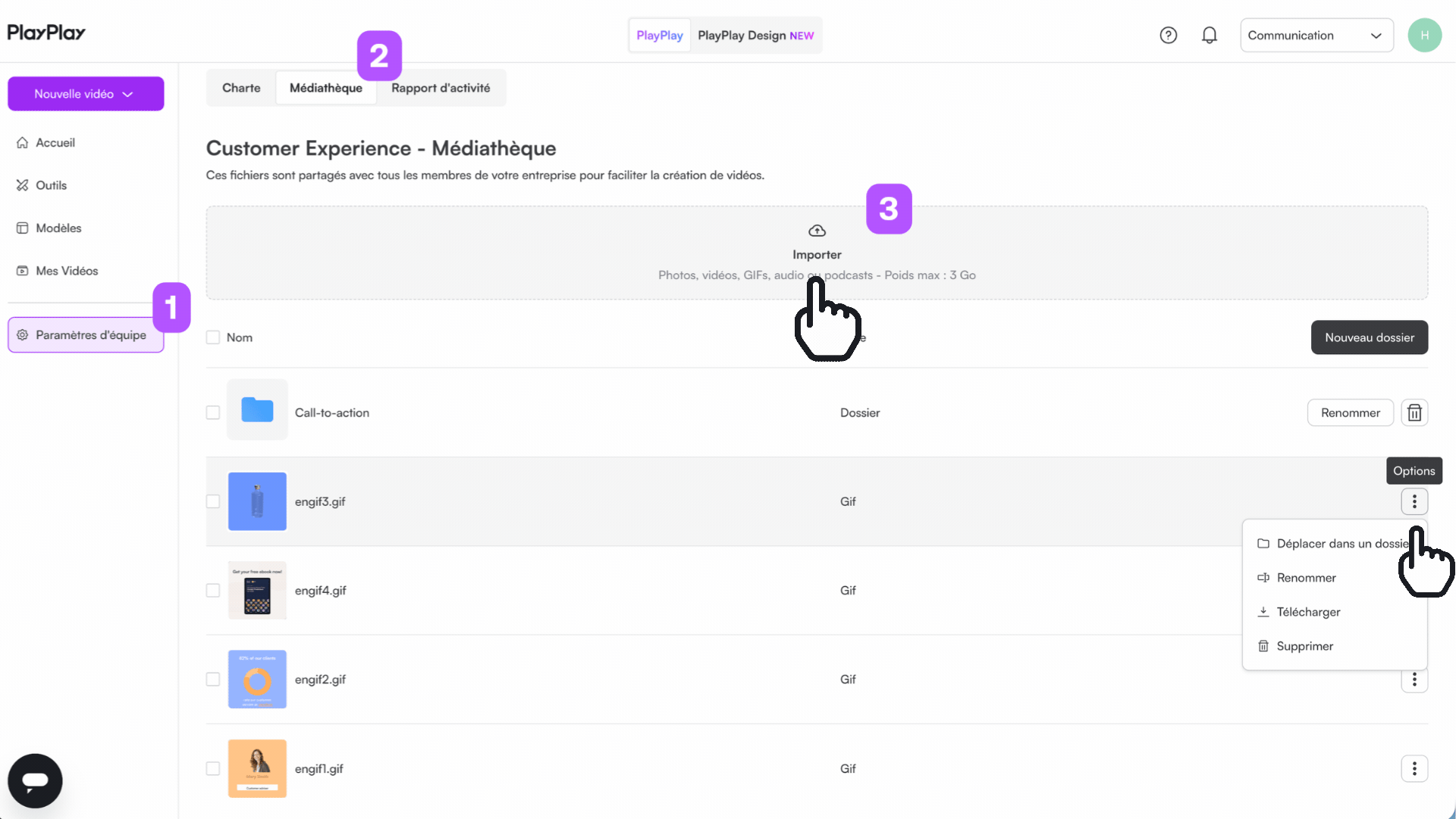Open the engif3.gif blue bottle thumbnail
1456x819 pixels.
[x=257, y=501]
